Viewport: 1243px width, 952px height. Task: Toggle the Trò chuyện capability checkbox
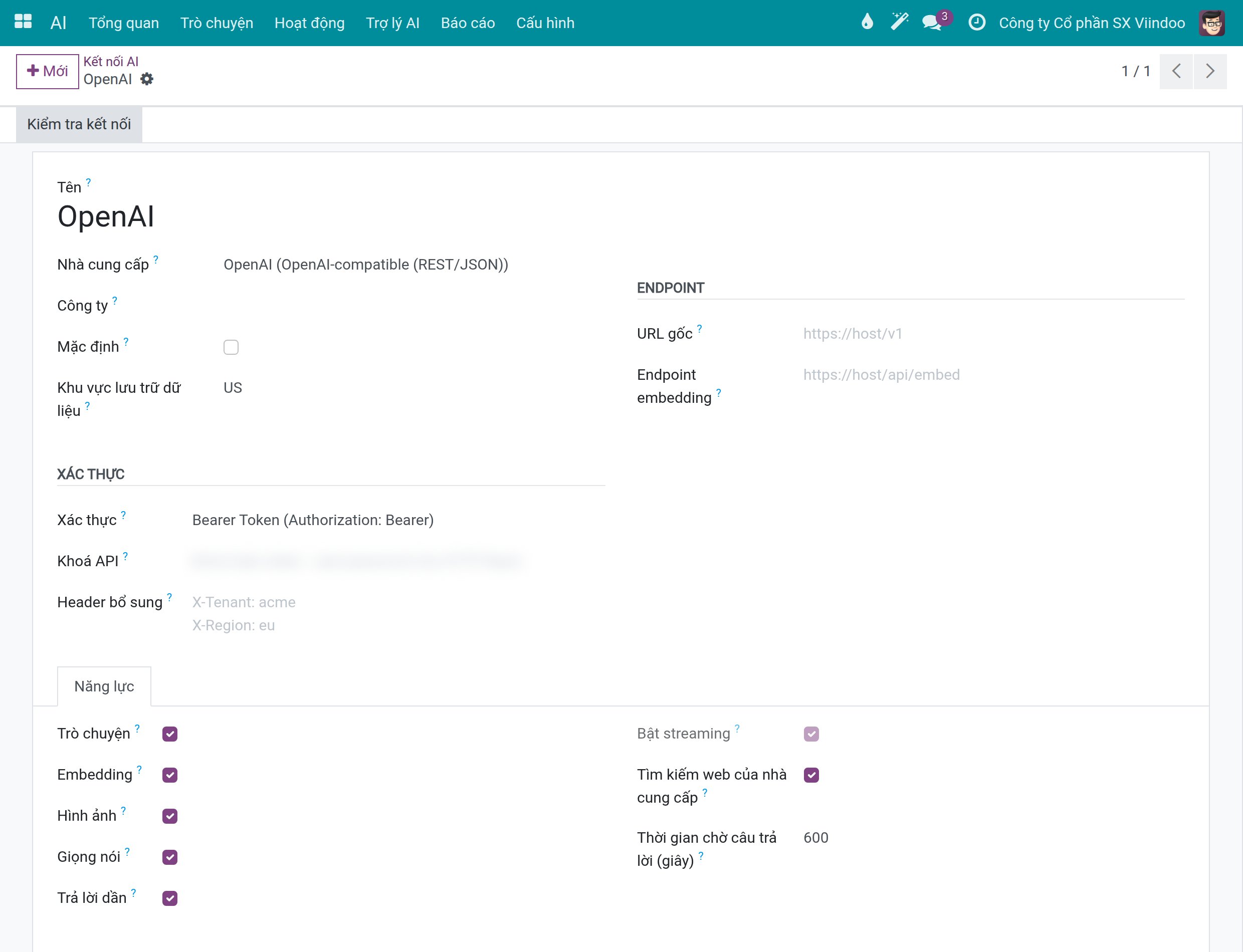tap(169, 734)
